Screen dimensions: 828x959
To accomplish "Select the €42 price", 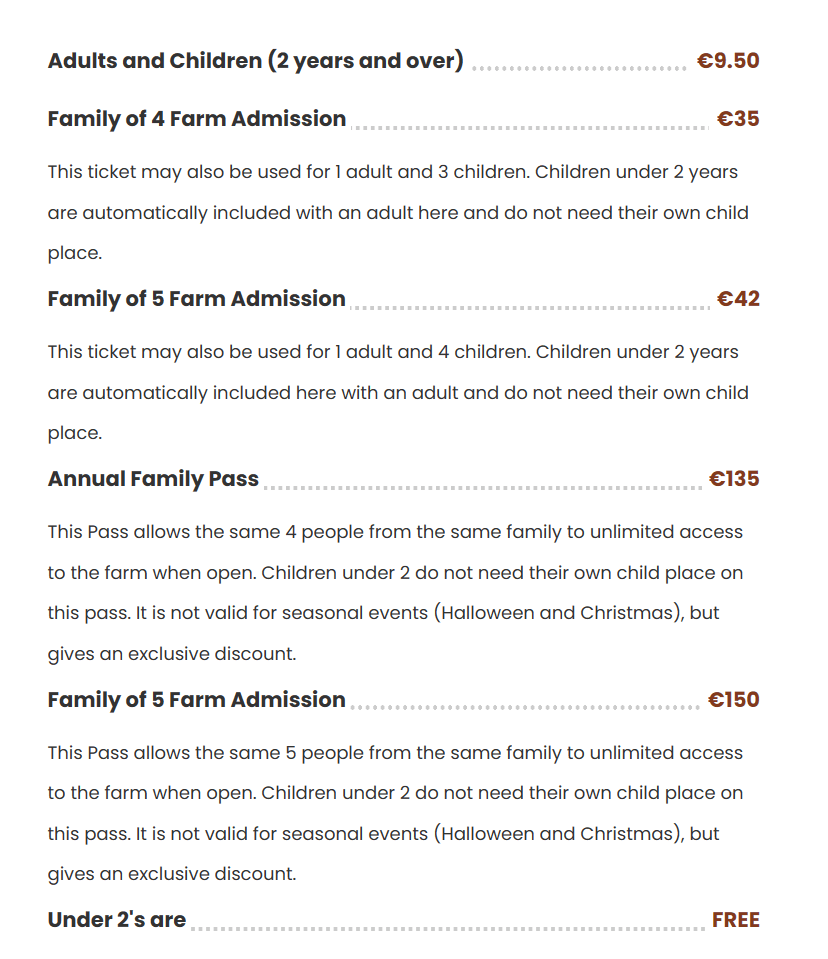I will 738,299.
